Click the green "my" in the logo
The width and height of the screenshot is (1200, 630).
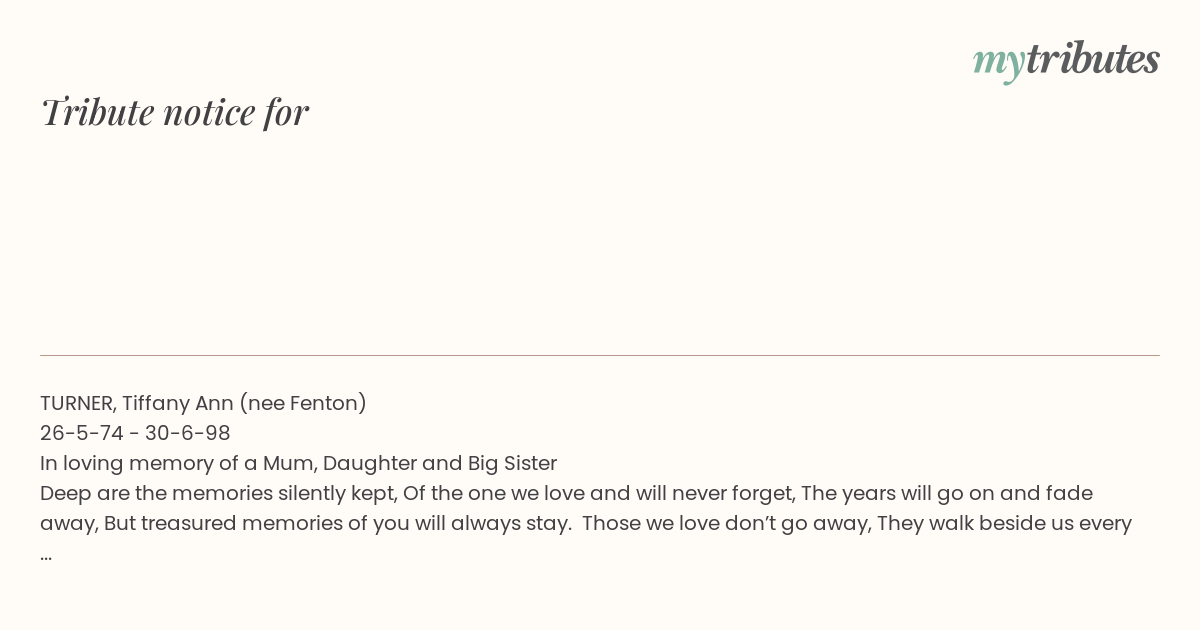(998, 63)
